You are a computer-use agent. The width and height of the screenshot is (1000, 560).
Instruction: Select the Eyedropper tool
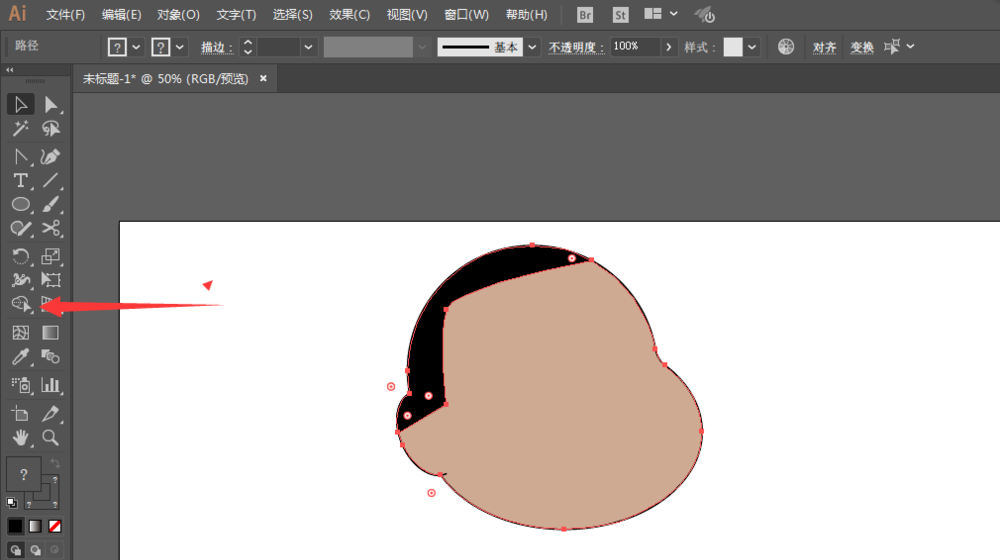[x=20, y=357]
